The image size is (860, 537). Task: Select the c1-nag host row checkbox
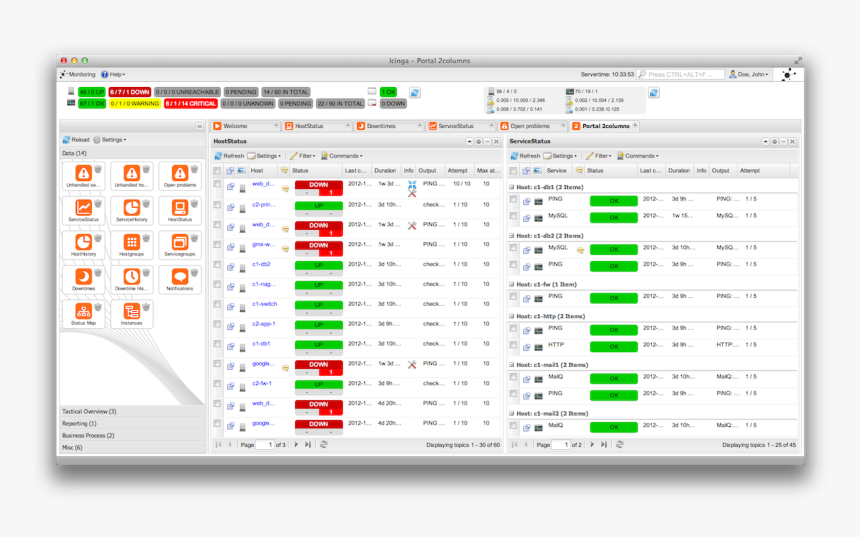(x=218, y=284)
